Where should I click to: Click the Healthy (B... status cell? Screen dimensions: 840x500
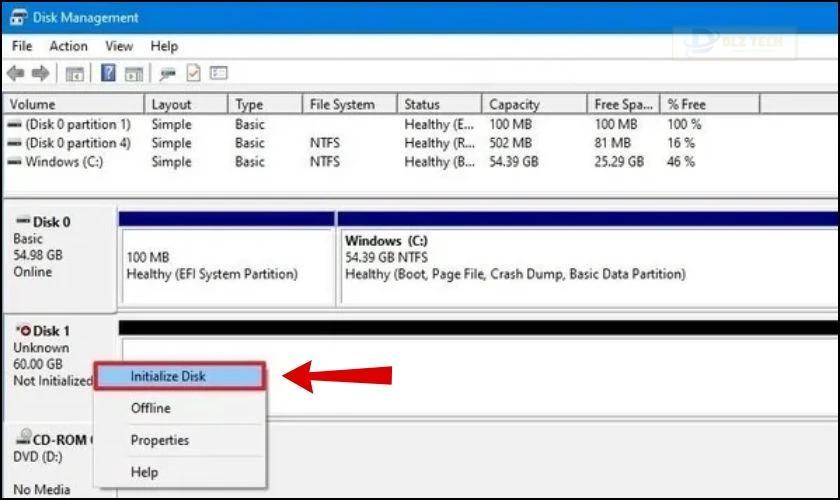coord(439,161)
